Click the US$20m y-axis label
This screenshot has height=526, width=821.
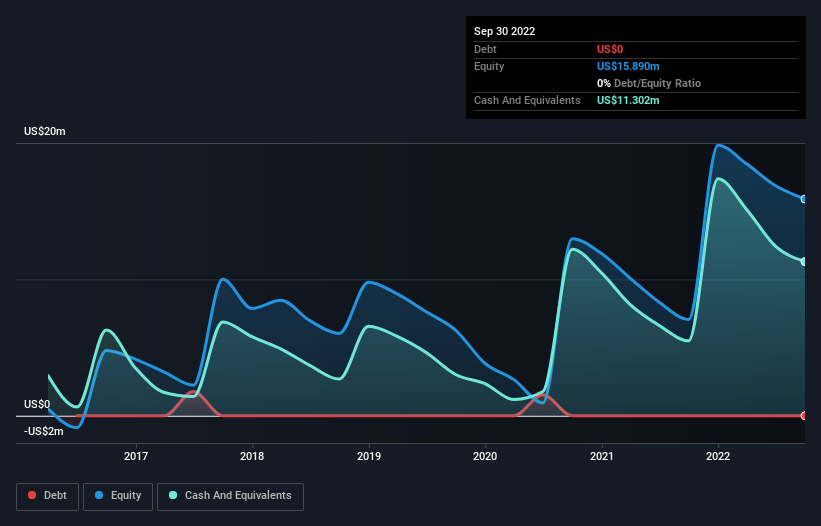[x=45, y=131]
